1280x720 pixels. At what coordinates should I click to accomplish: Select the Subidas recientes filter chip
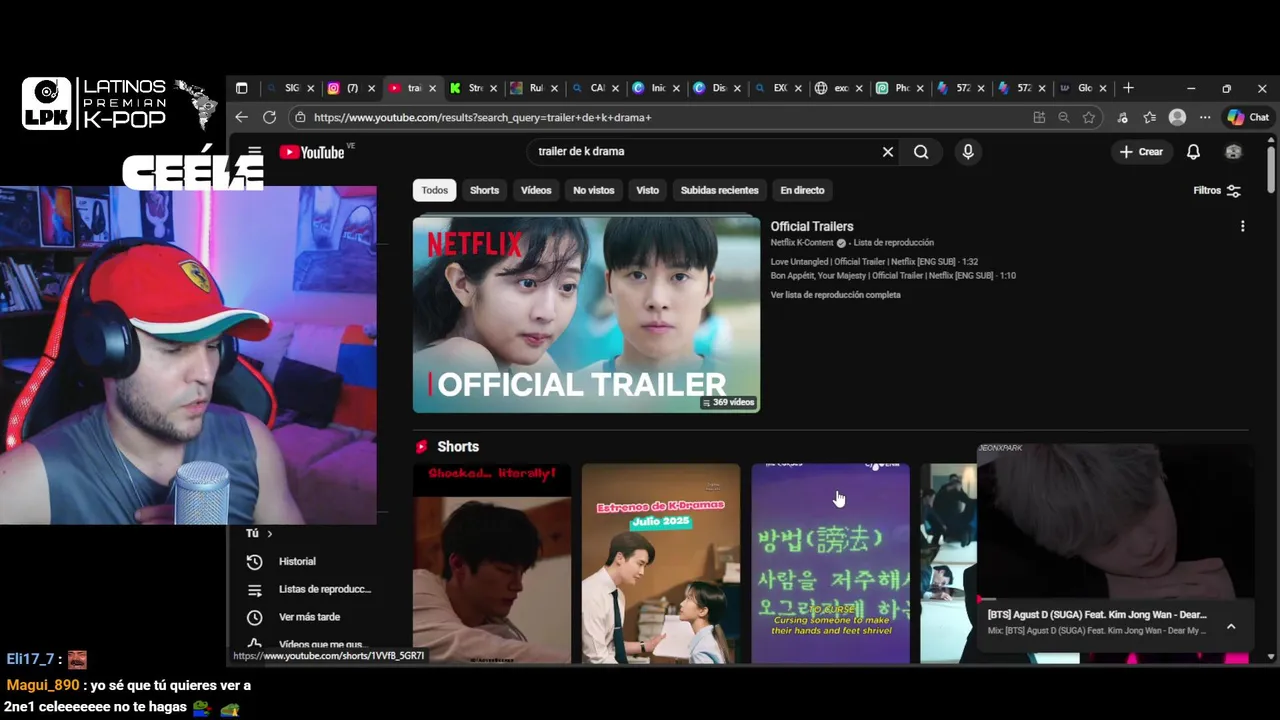720,190
